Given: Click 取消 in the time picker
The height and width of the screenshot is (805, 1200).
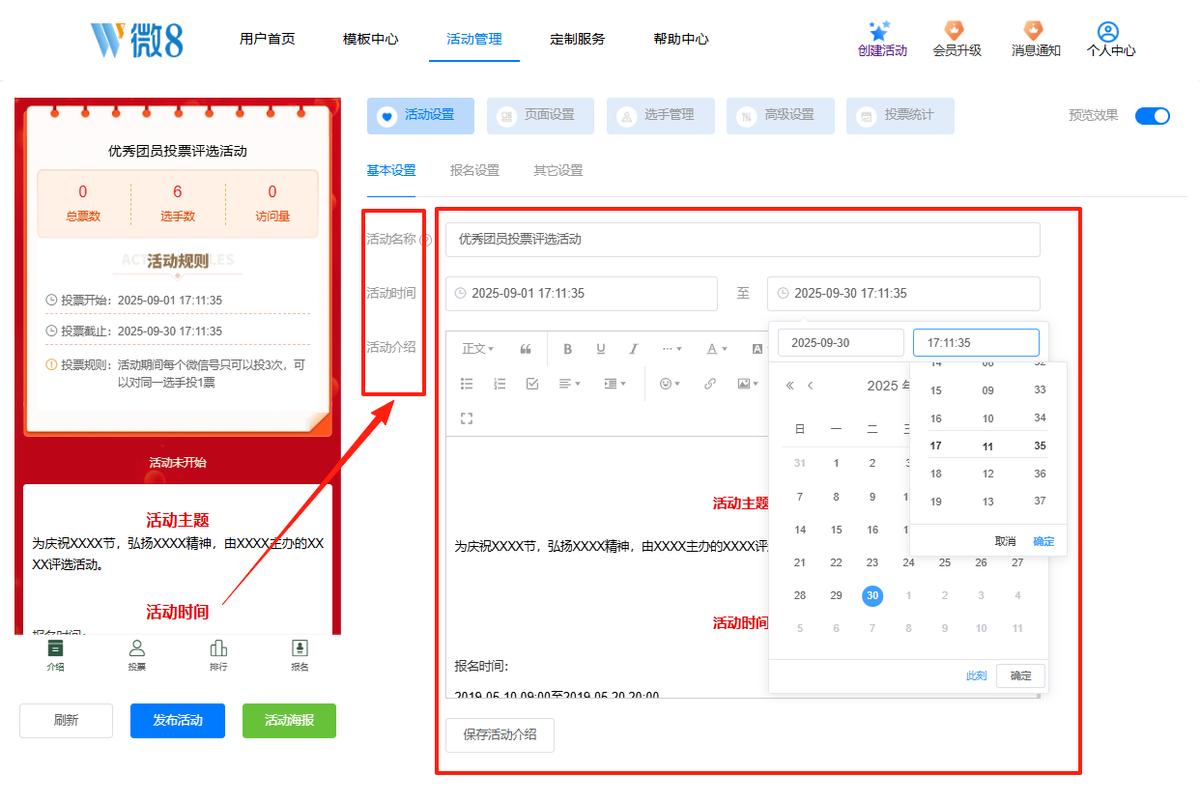Looking at the screenshot, I should coord(1005,541).
